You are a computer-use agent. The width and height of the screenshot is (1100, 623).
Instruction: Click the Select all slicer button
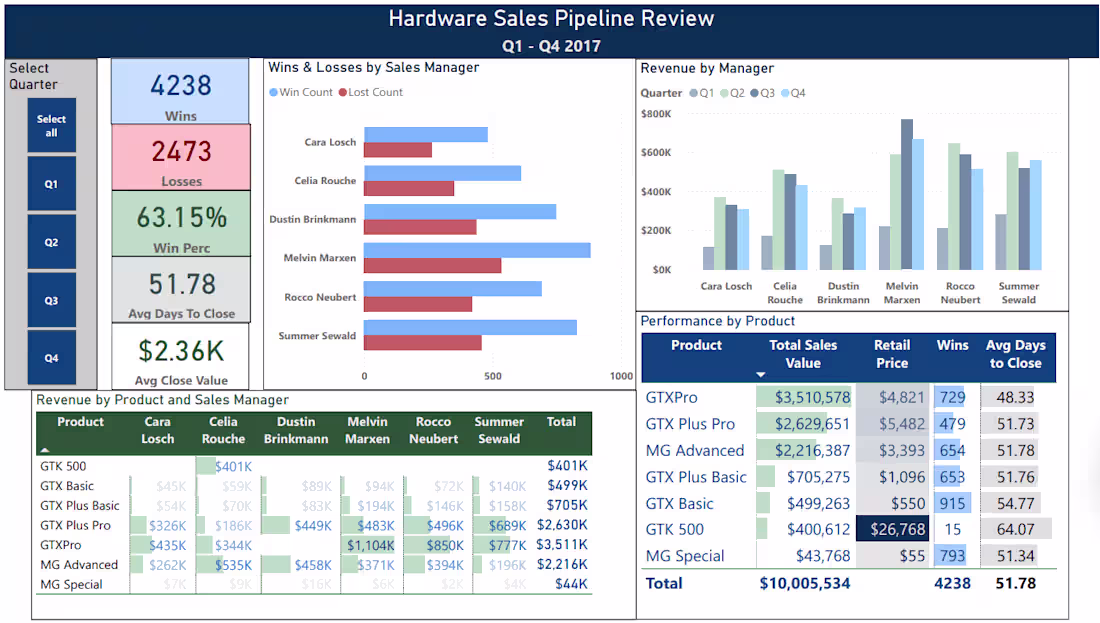(51, 126)
